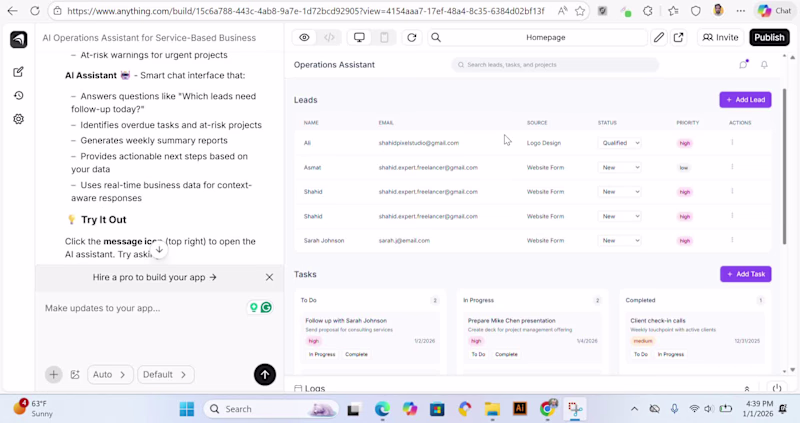Open the AI assistant message icon
The height and width of the screenshot is (423, 800).
point(743,65)
